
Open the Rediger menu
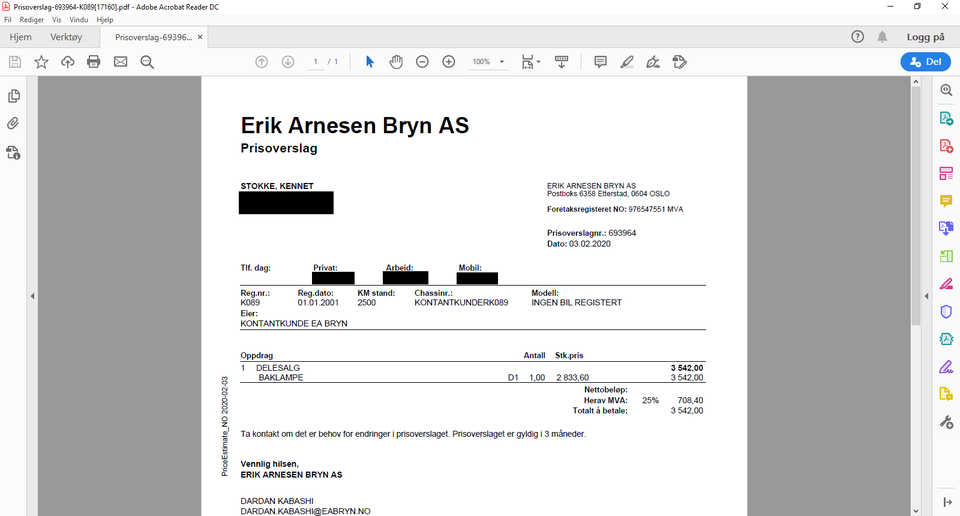tap(32, 20)
